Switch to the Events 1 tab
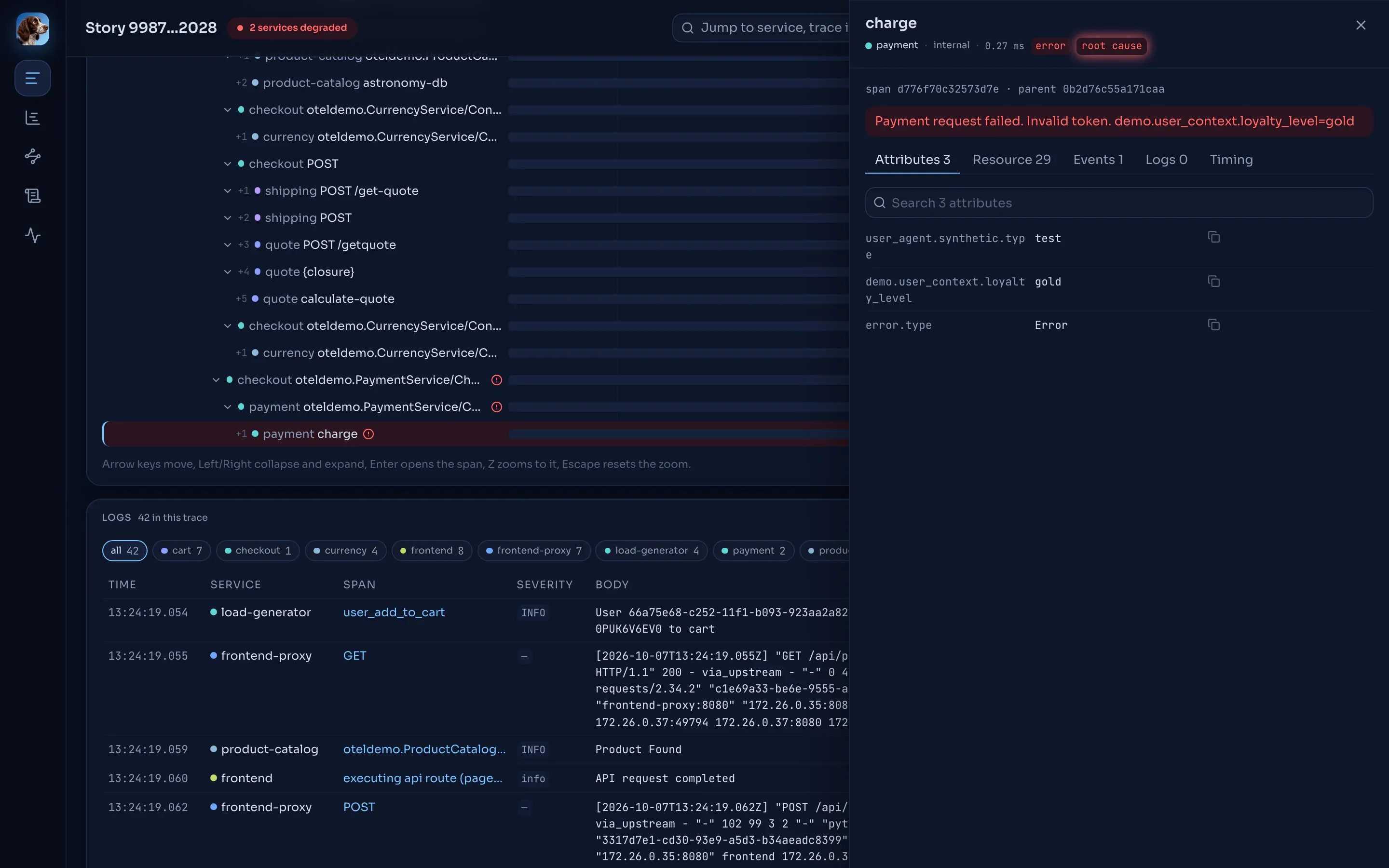The height and width of the screenshot is (868, 1389). (1098, 160)
